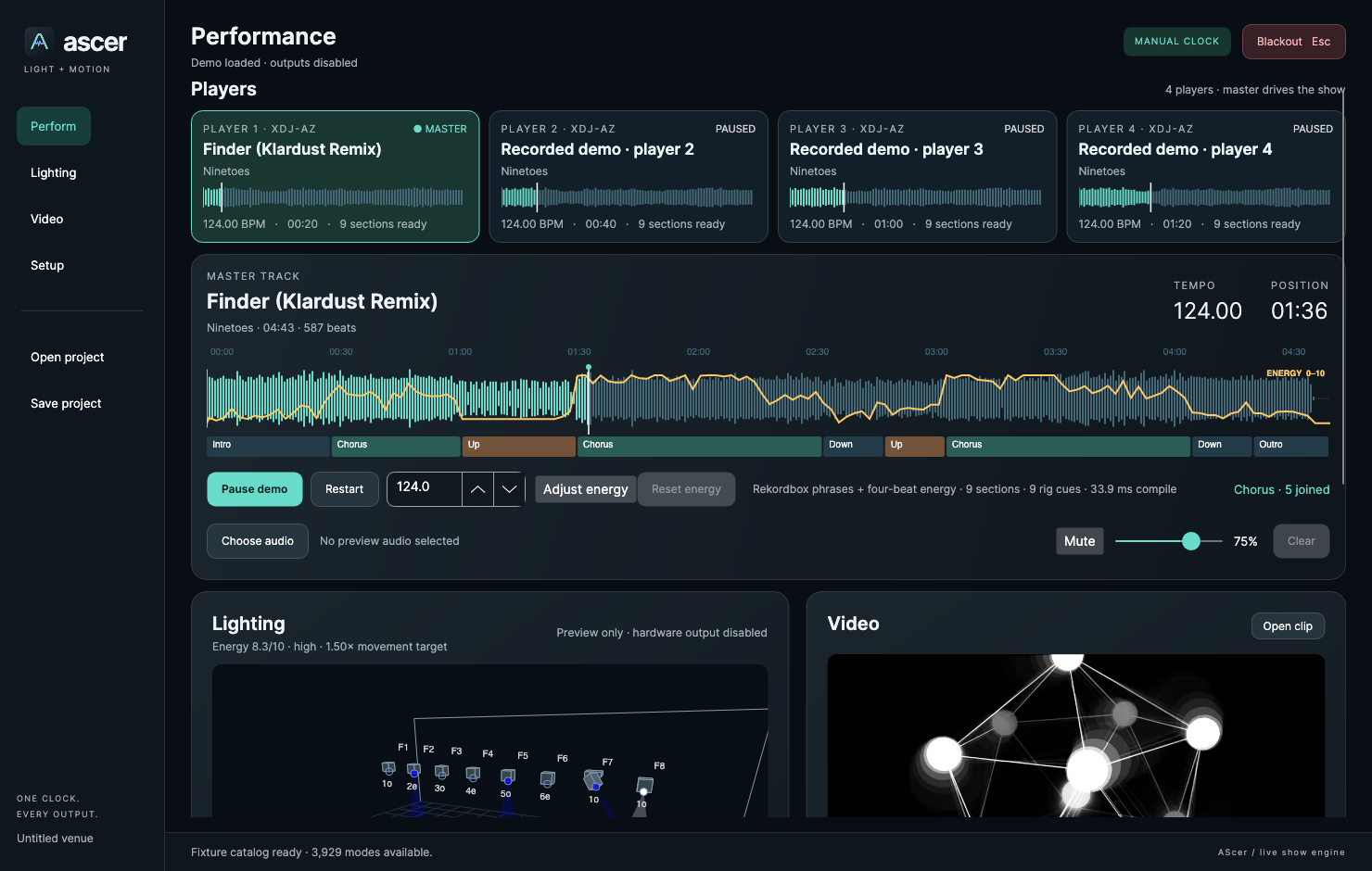This screenshot has height=871, width=1372.
Task: Select fixture F5 in the lighting preview
Action: click(508, 776)
